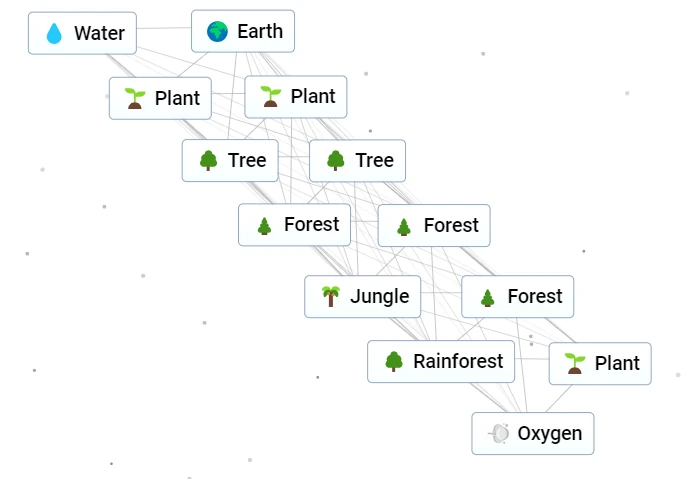
Task: Click the tree icon on Rainforest
Action: coord(393,362)
